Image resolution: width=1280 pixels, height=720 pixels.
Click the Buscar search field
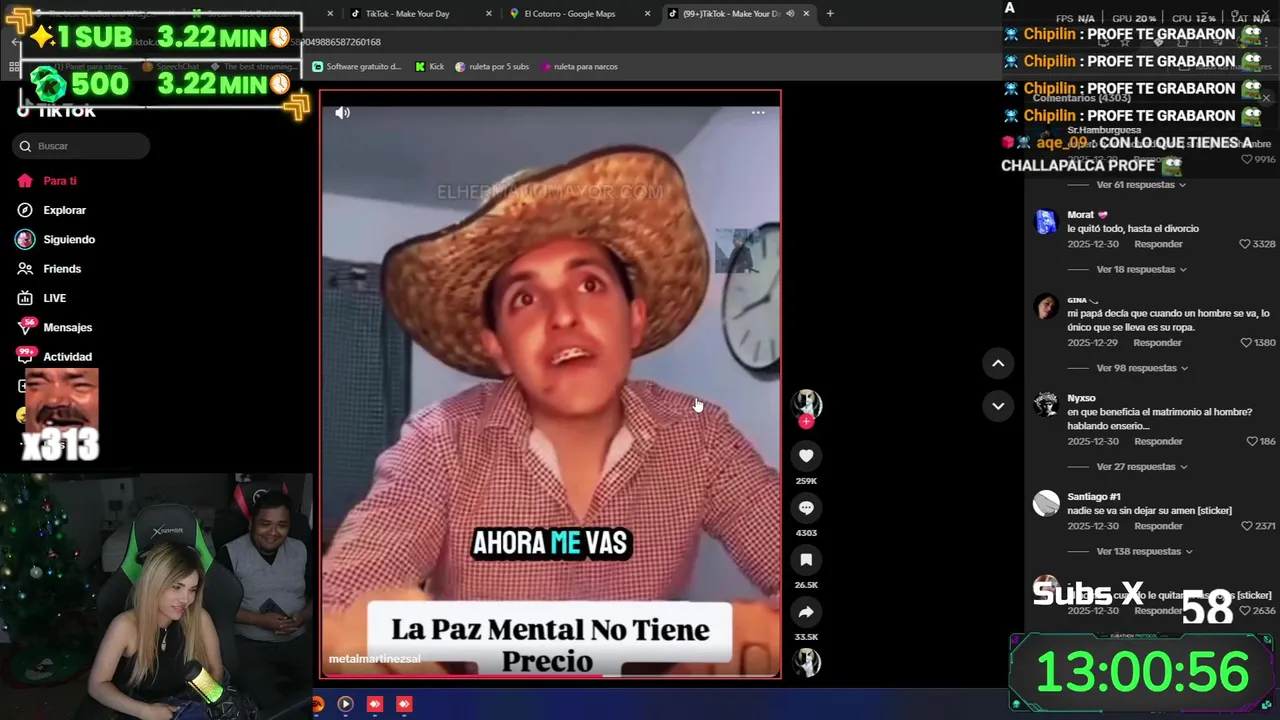[81, 146]
